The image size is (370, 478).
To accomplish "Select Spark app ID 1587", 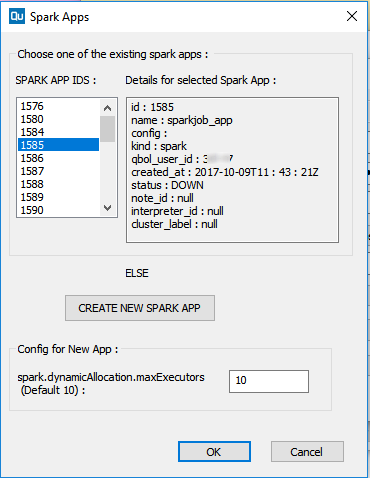I will click(x=58, y=171).
